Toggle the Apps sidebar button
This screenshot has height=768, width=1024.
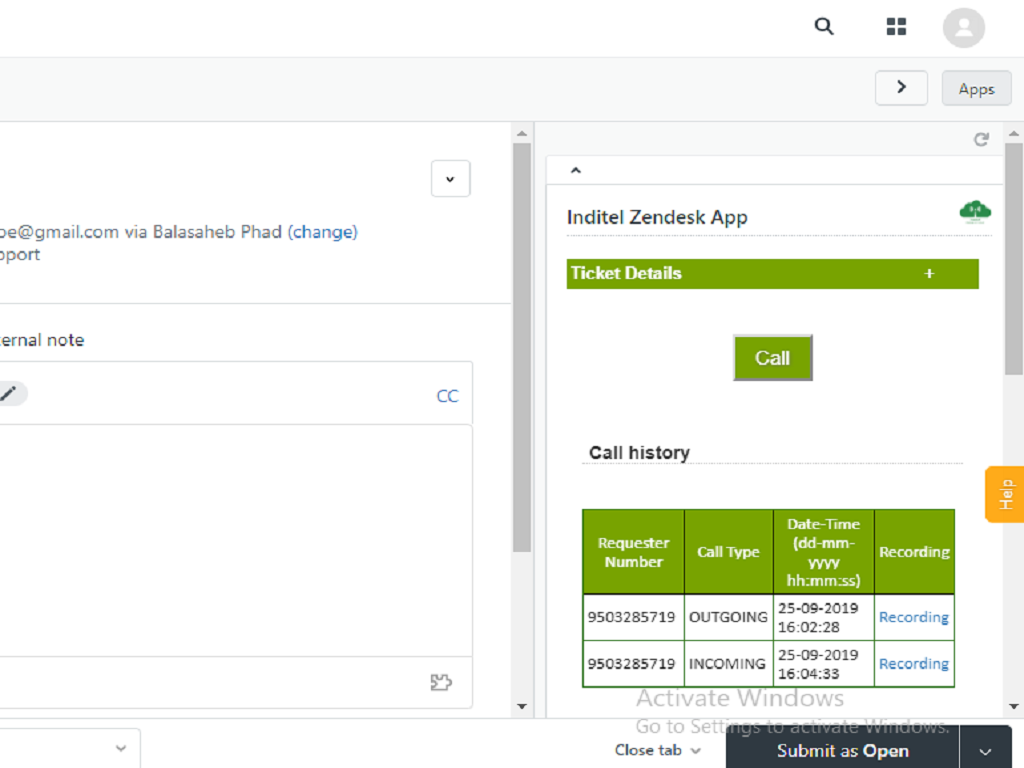point(976,89)
